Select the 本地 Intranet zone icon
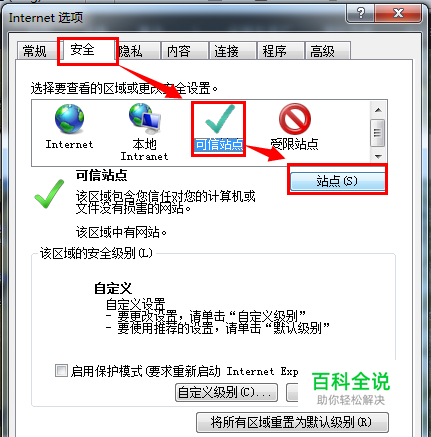Screen dimensions: 431x437 point(145,117)
